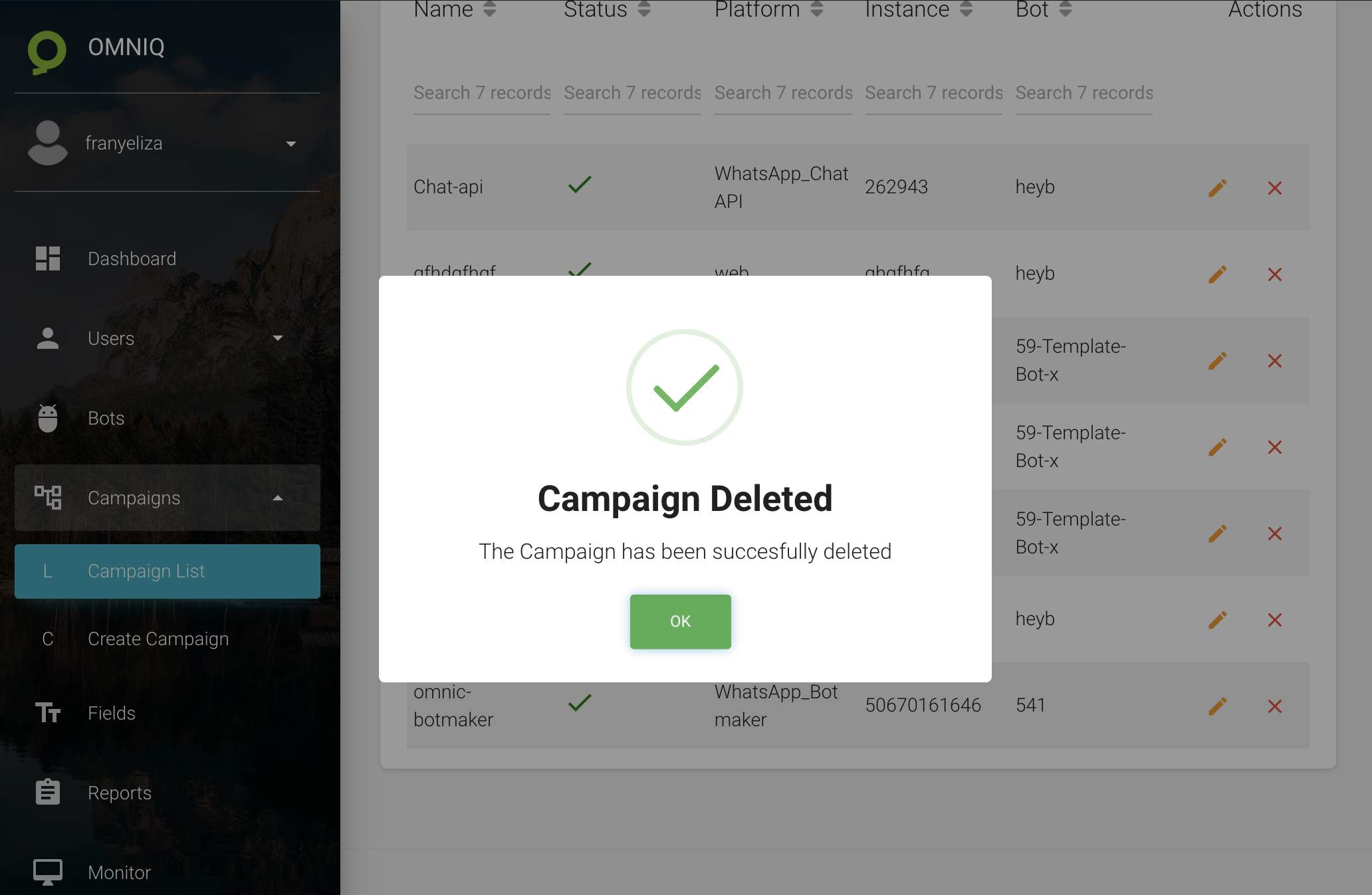The height and width of the screenshot is (895, 1372).
Task: Click the Bot column search field
Action: pyautogui.click(x=1084, y=93)
